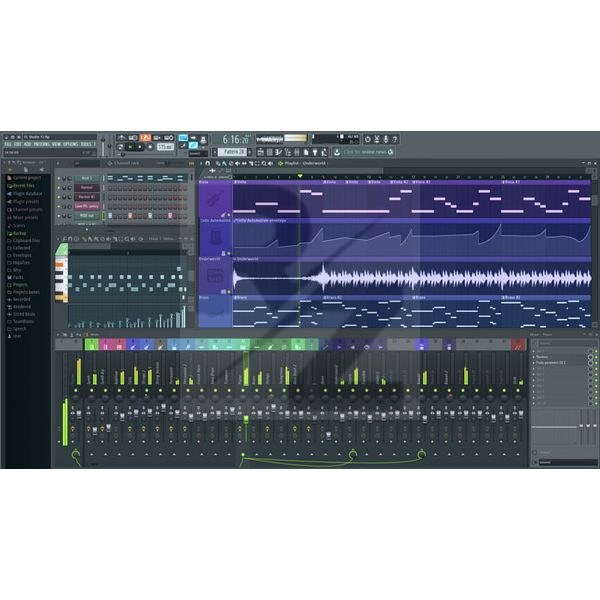Toggle the metronome icon in the transport panel

click(122, 137)
